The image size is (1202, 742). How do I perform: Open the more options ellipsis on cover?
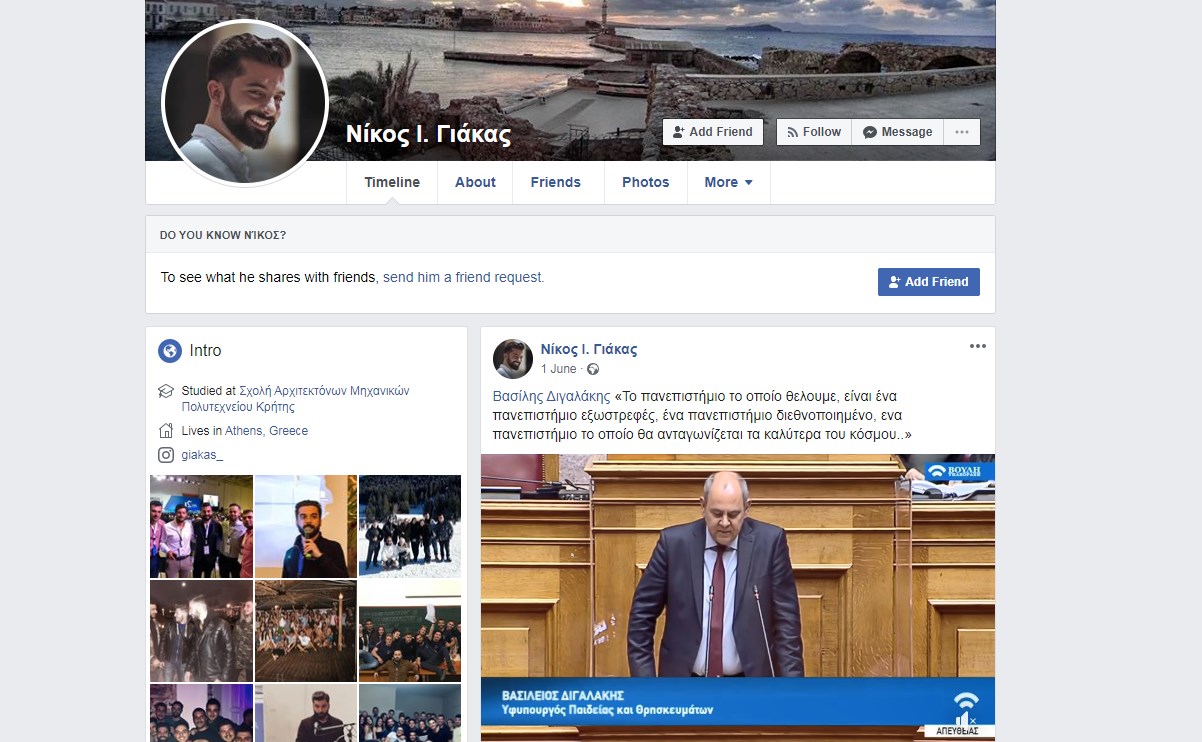tap(962, 132)
